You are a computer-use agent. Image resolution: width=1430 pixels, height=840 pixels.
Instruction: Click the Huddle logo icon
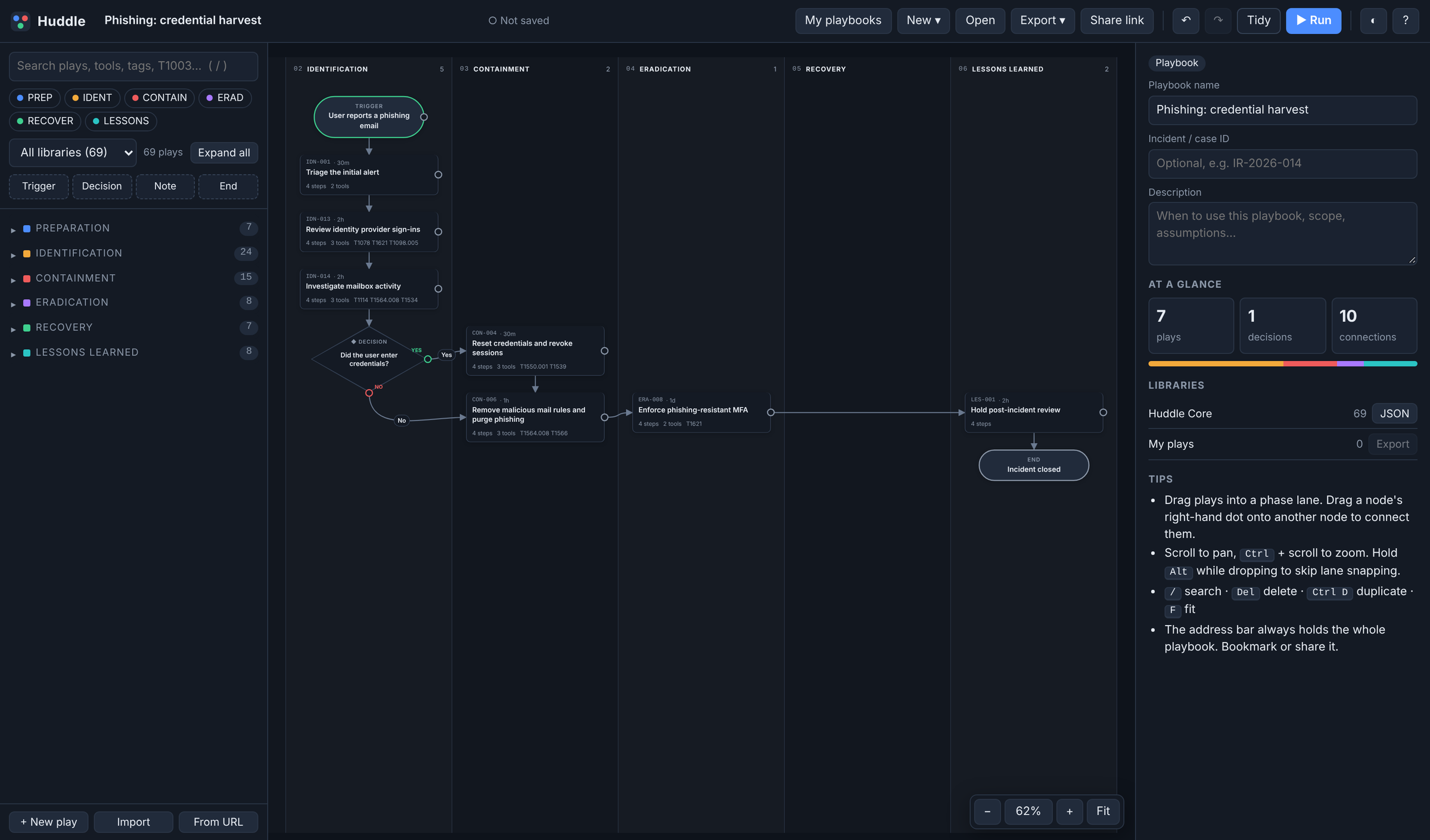click(21, 21)
